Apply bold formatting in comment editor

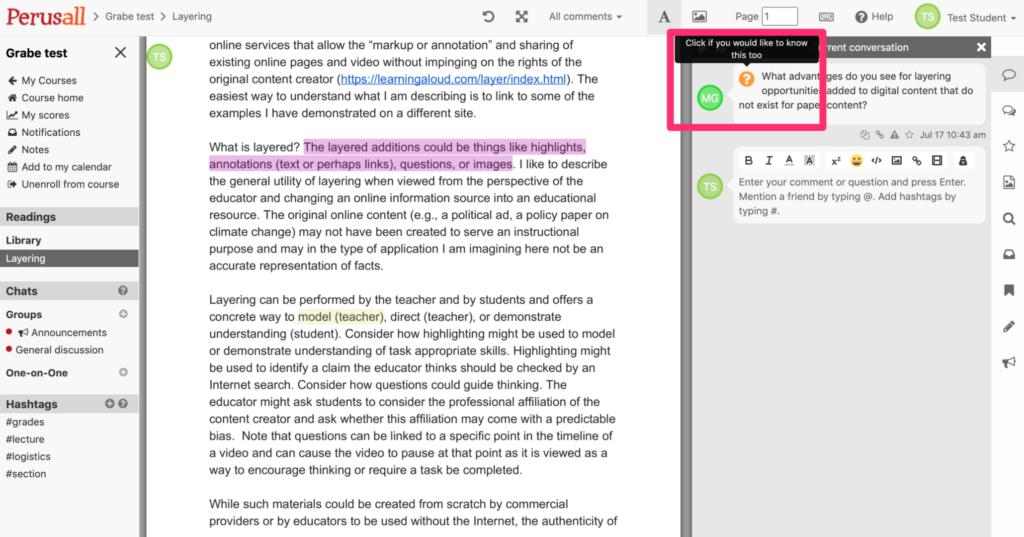[x=749, y=160]
